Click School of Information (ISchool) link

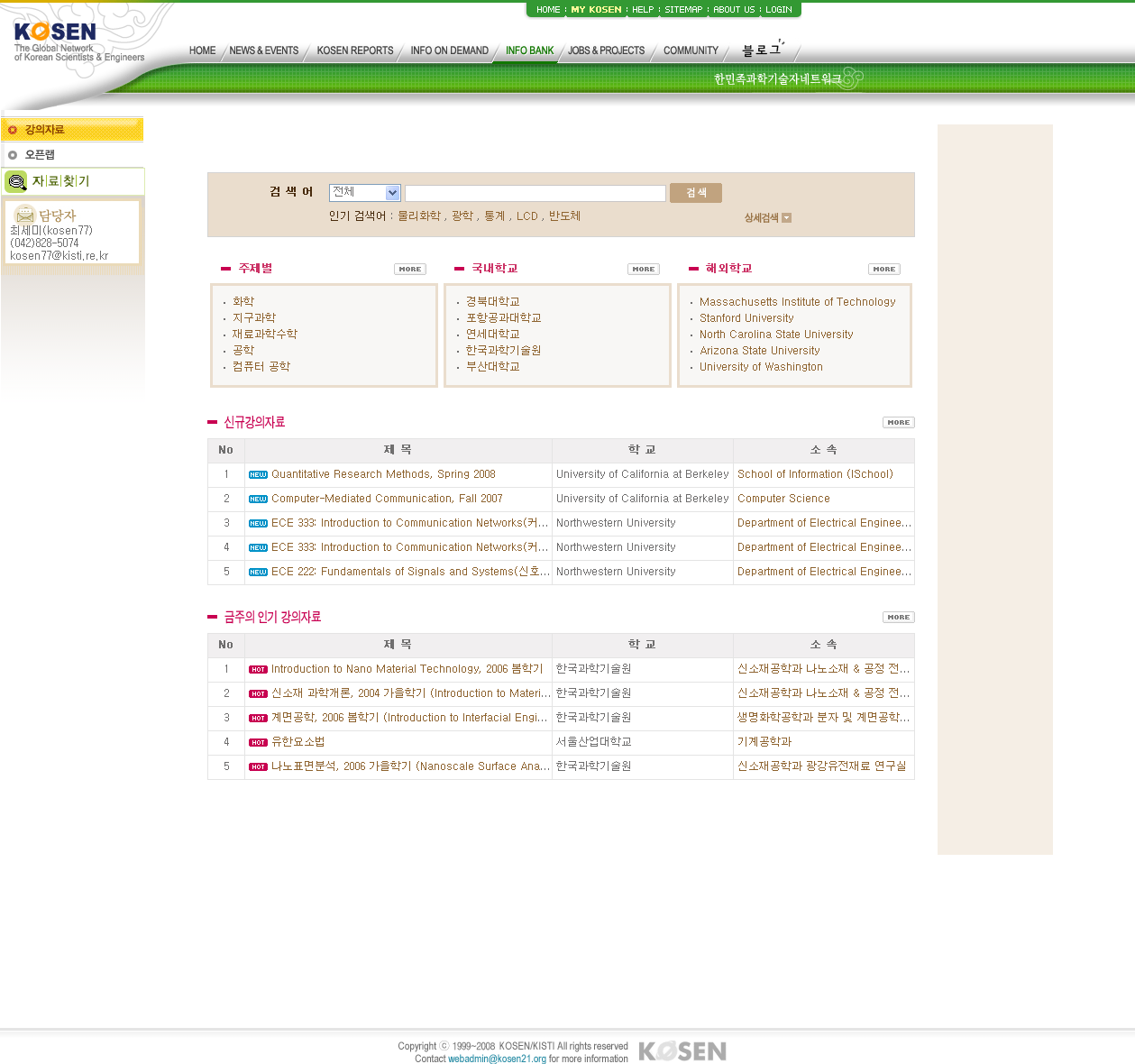(x=816, y=474)
